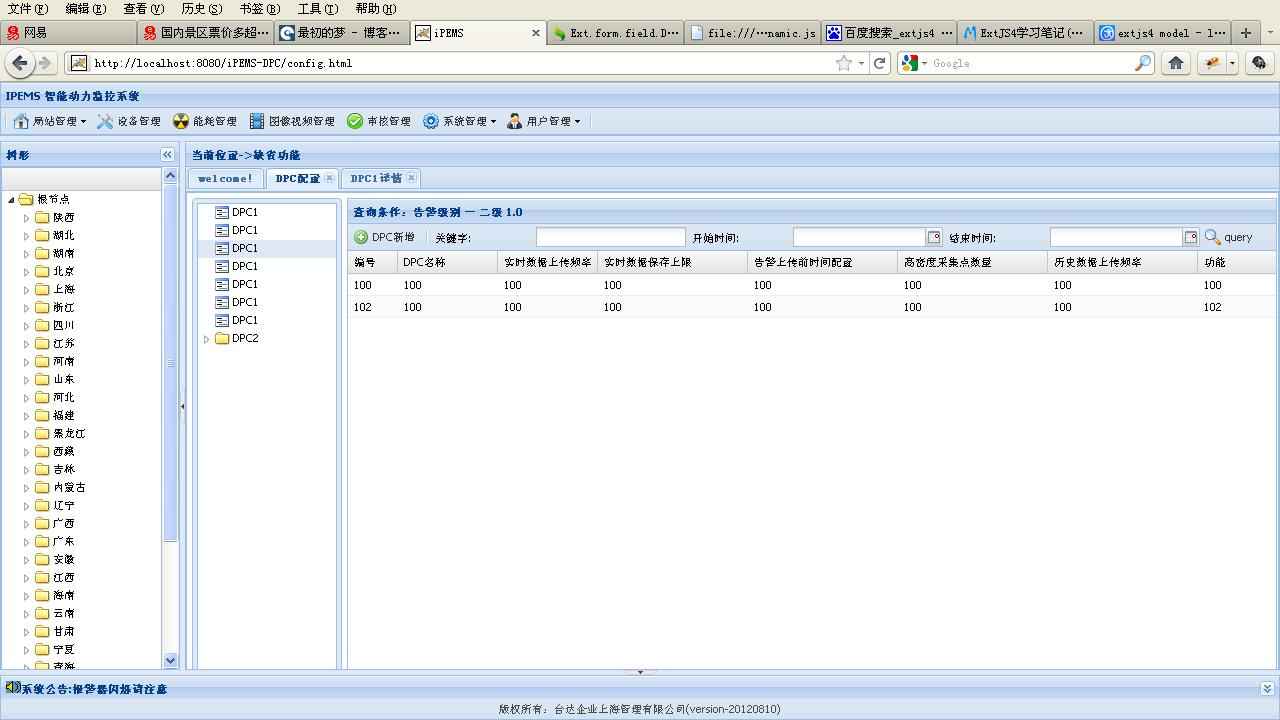The image size is (1280, 720).
Task: Select the 云南 tree item
Action: pyautogui.click(x=63, y=613)
